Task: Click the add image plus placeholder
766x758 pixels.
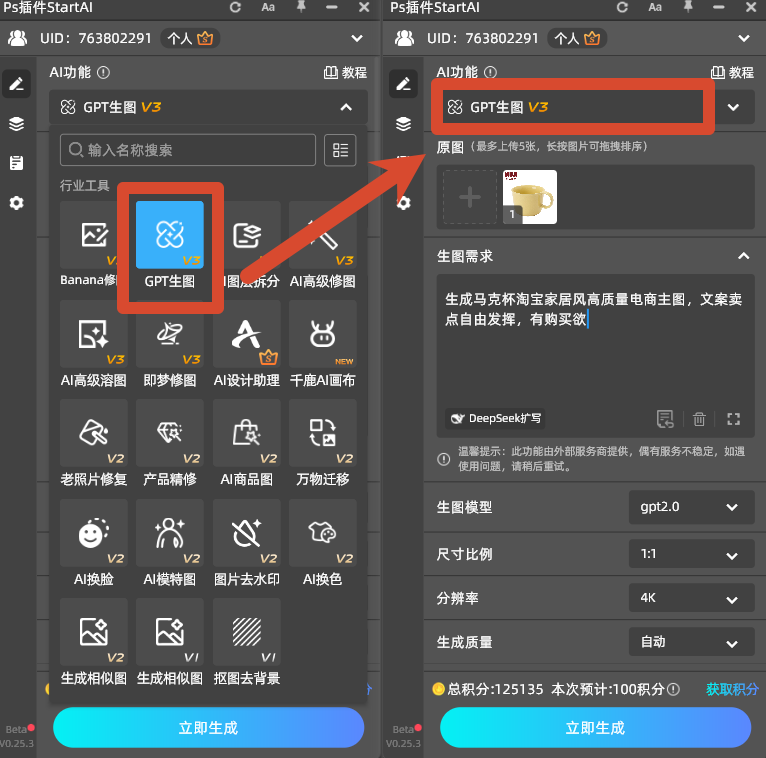Action: [469, 197]
